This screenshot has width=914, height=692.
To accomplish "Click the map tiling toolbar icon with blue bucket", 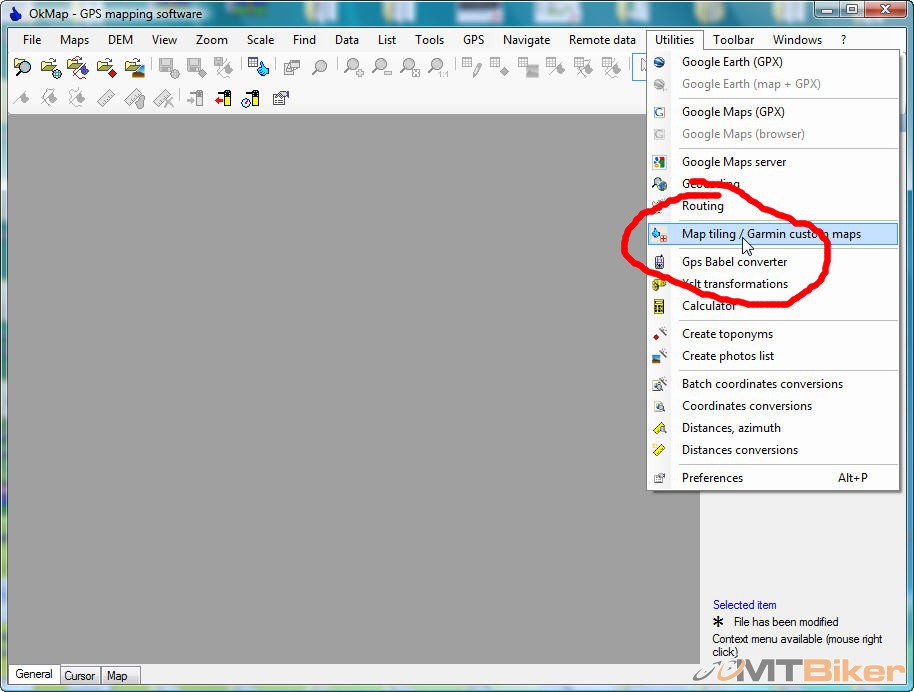I will [258, 68].
